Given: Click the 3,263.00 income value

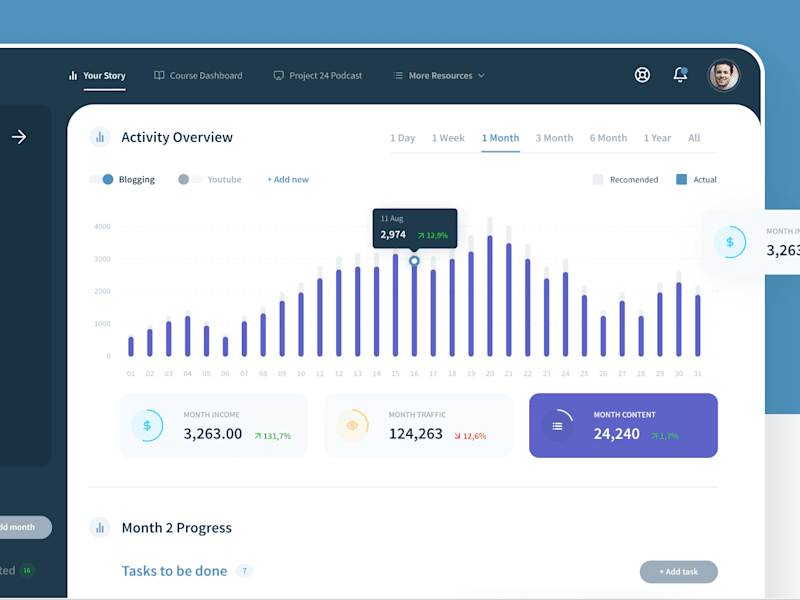Looking at the screenshot, I should coord(213,434).
